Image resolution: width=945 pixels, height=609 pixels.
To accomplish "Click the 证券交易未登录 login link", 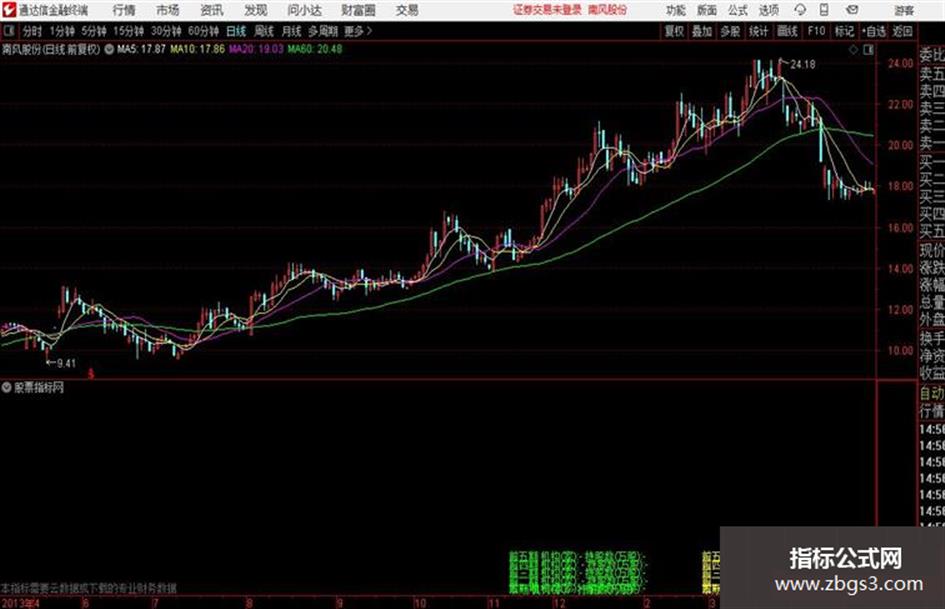I will [x=547, y=10].
